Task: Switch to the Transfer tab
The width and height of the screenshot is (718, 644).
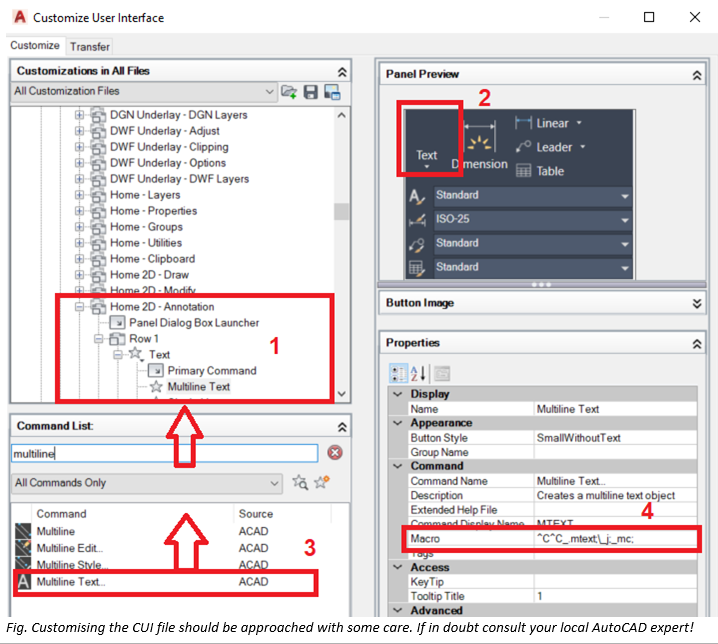Action: point(90,47)
